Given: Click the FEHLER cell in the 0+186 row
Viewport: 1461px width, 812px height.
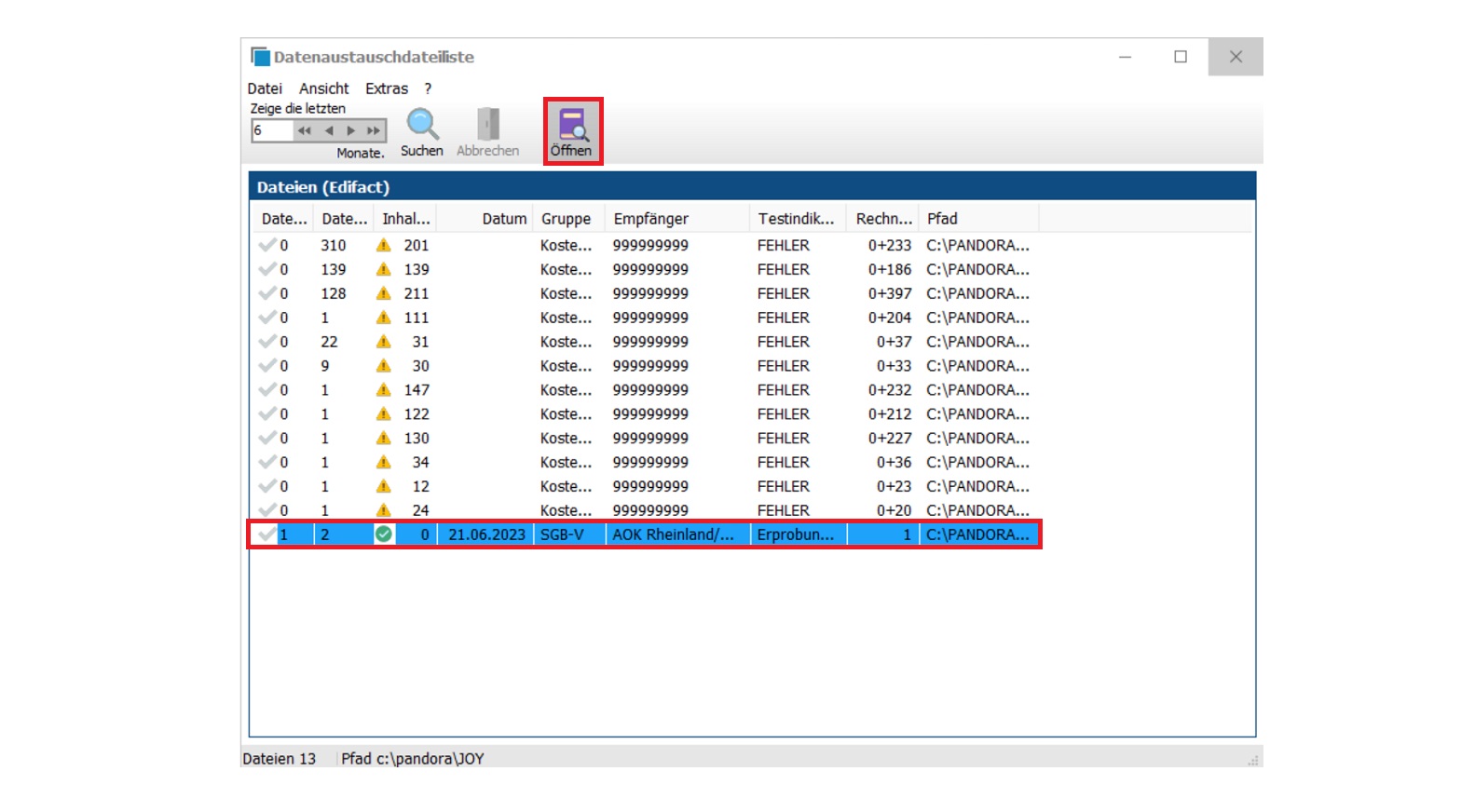Looking at the screenshot, I should [x=784, y=270].
